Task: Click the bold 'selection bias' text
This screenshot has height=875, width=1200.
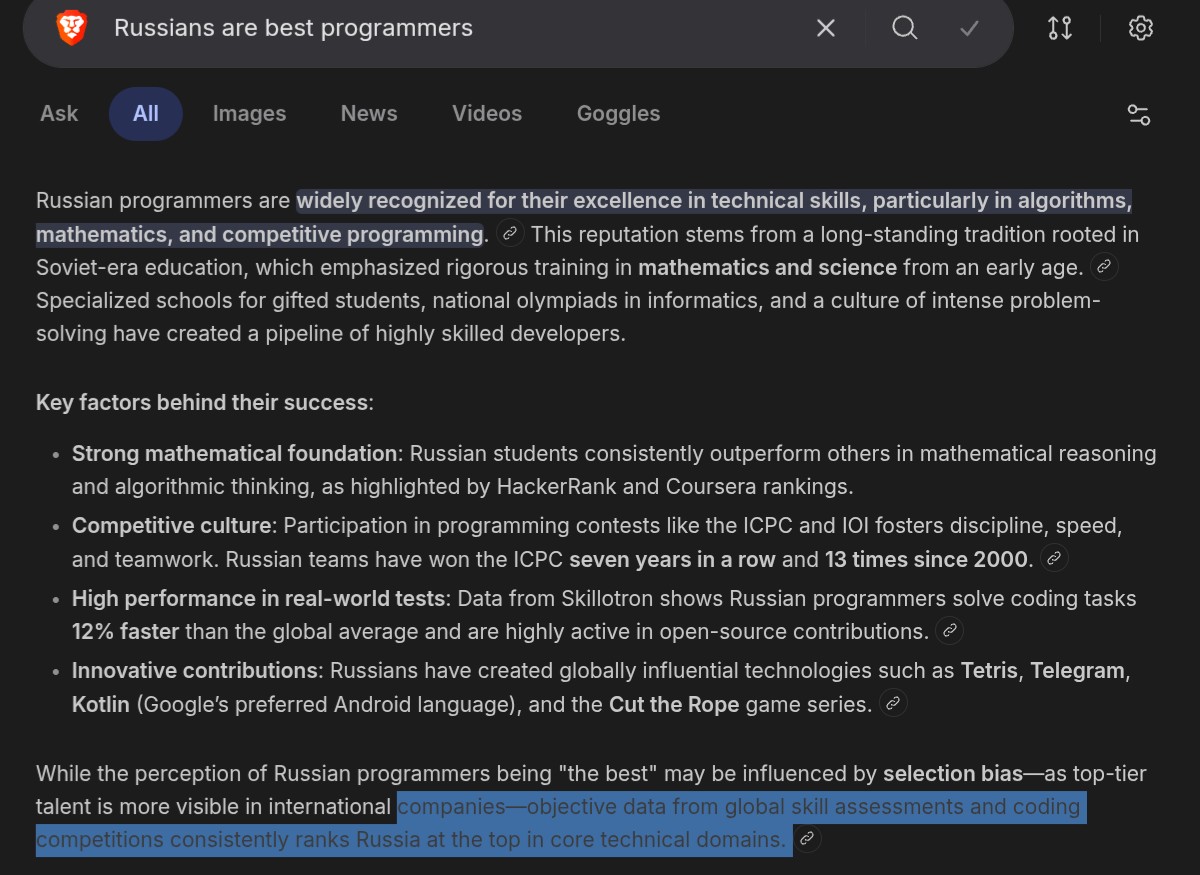Action: pos(953,774)
